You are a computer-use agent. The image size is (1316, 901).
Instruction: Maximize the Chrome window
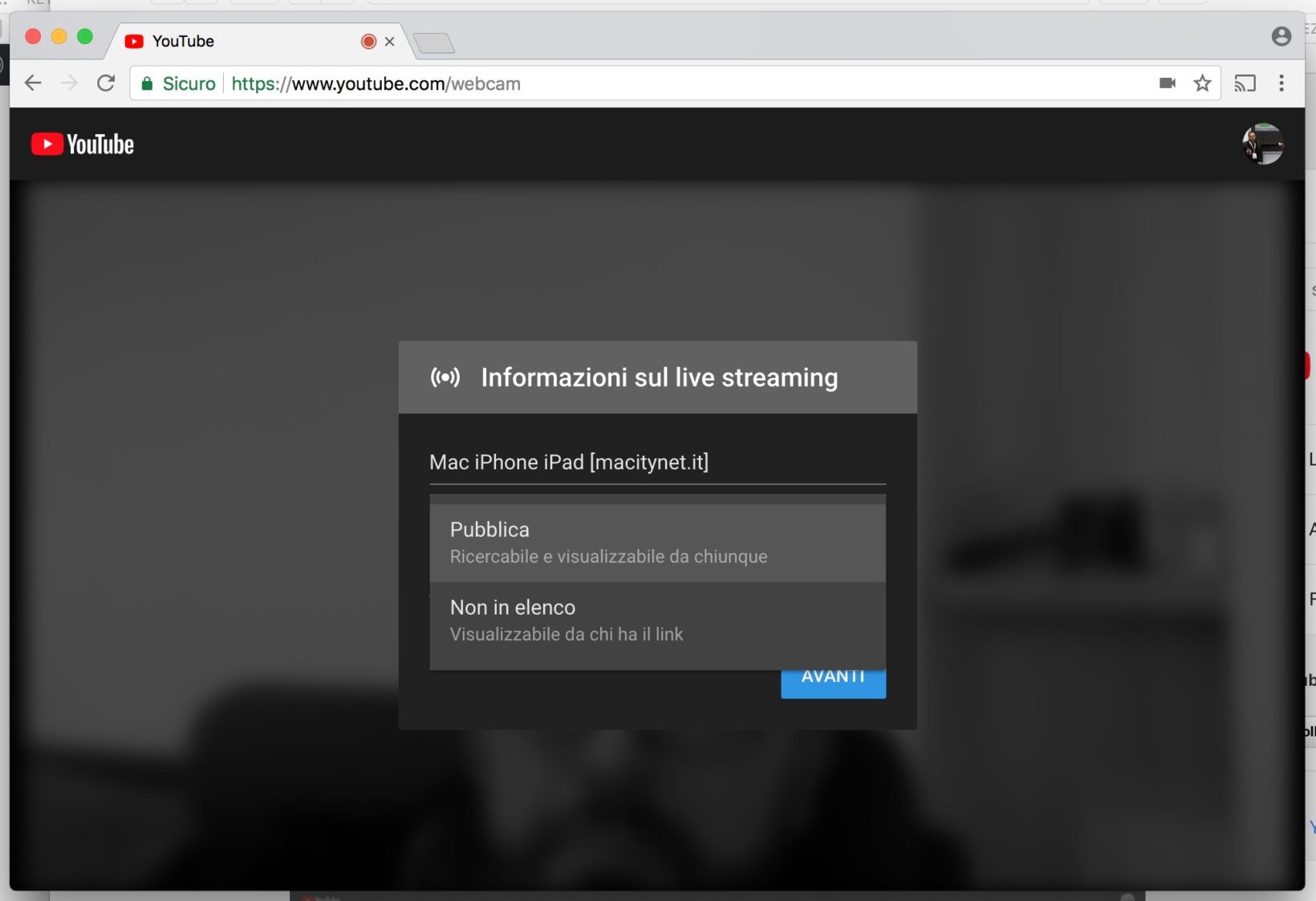coord(84,36)
